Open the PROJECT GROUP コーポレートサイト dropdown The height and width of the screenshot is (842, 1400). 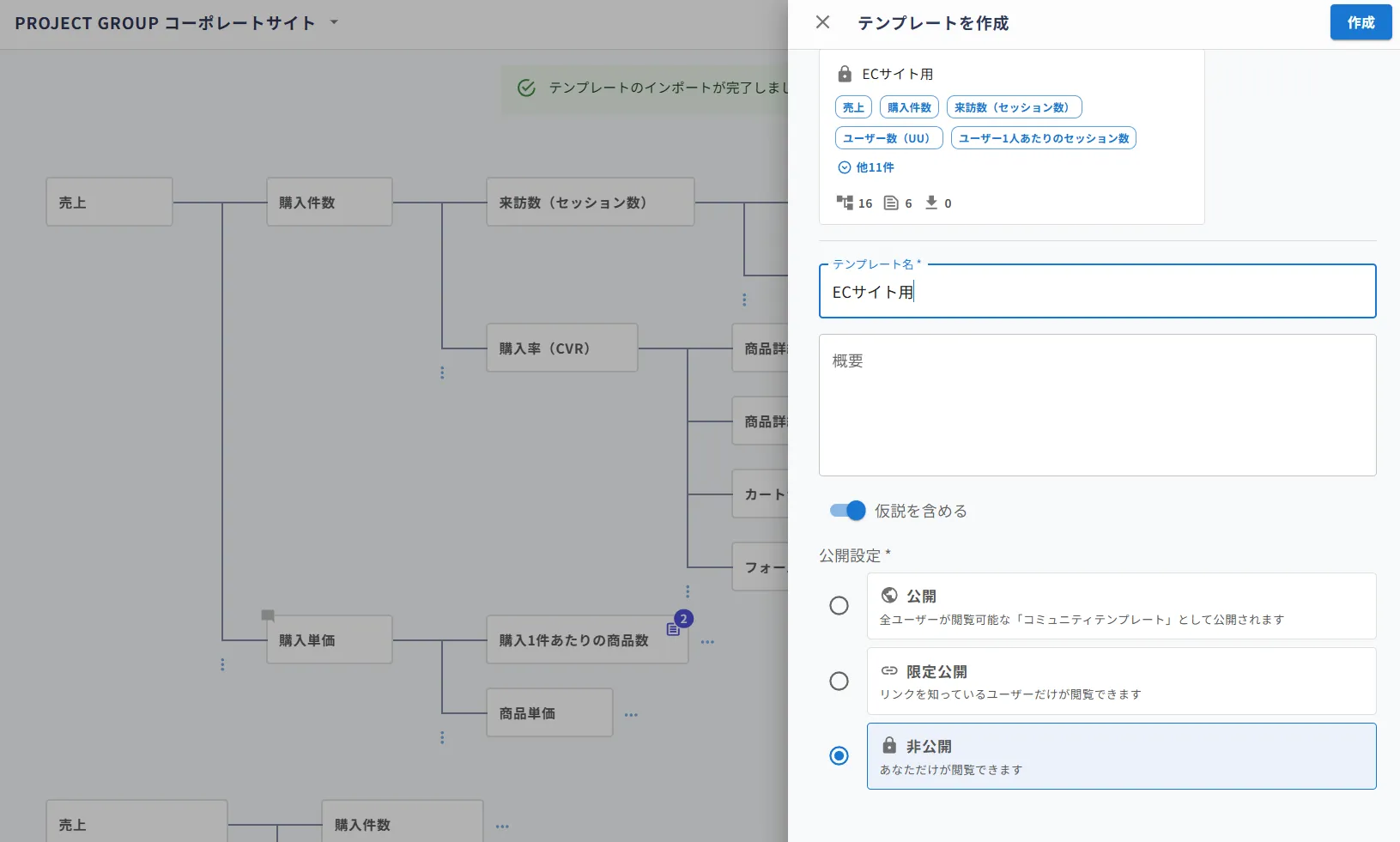334,22
